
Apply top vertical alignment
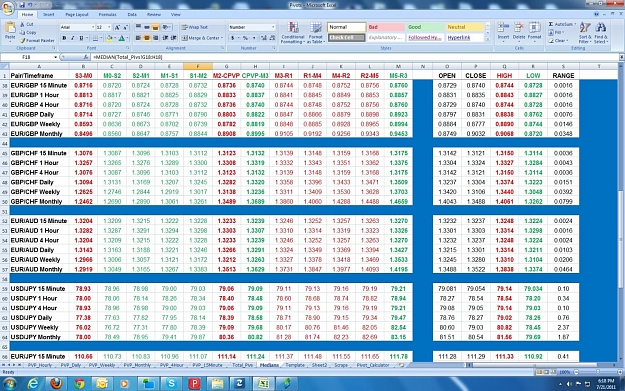tap(138, 27)
